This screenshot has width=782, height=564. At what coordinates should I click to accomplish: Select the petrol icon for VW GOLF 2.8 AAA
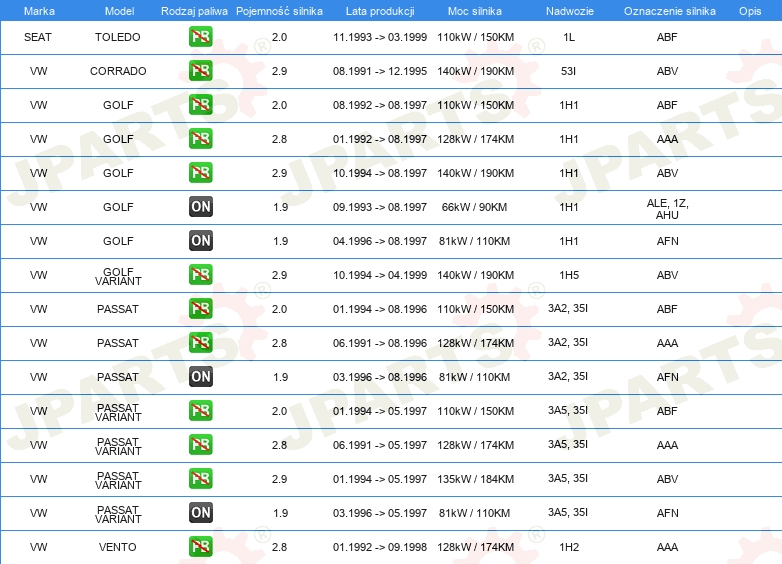[x=200, y=139]
